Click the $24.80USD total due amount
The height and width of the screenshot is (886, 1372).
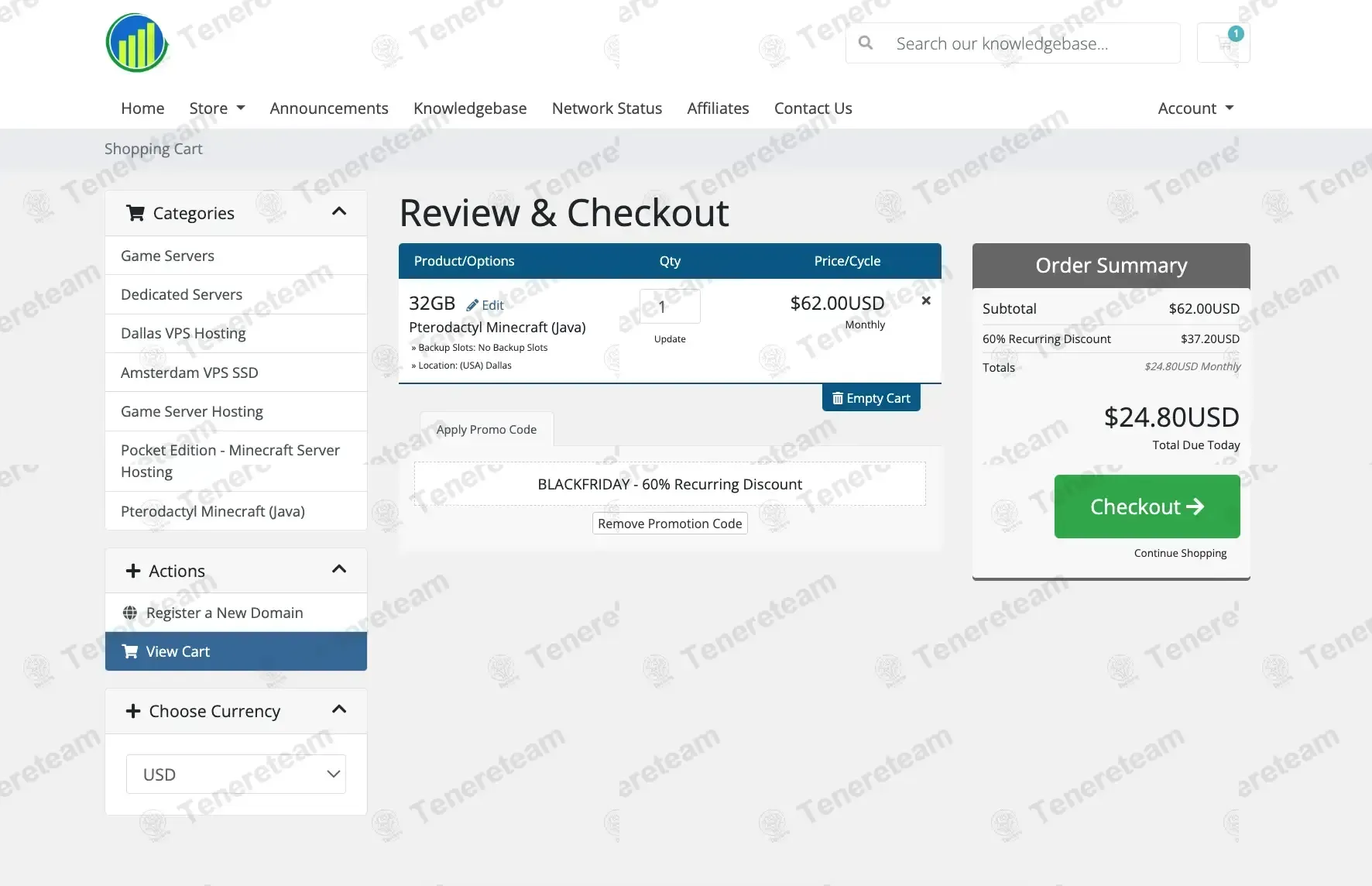tap(1171, 417)
